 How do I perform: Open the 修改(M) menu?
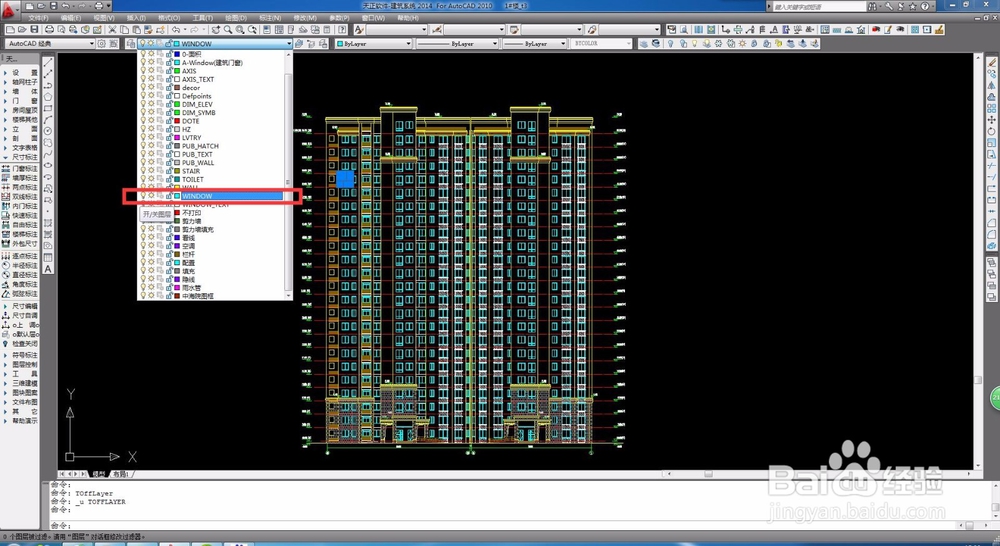tap(305, 18)
